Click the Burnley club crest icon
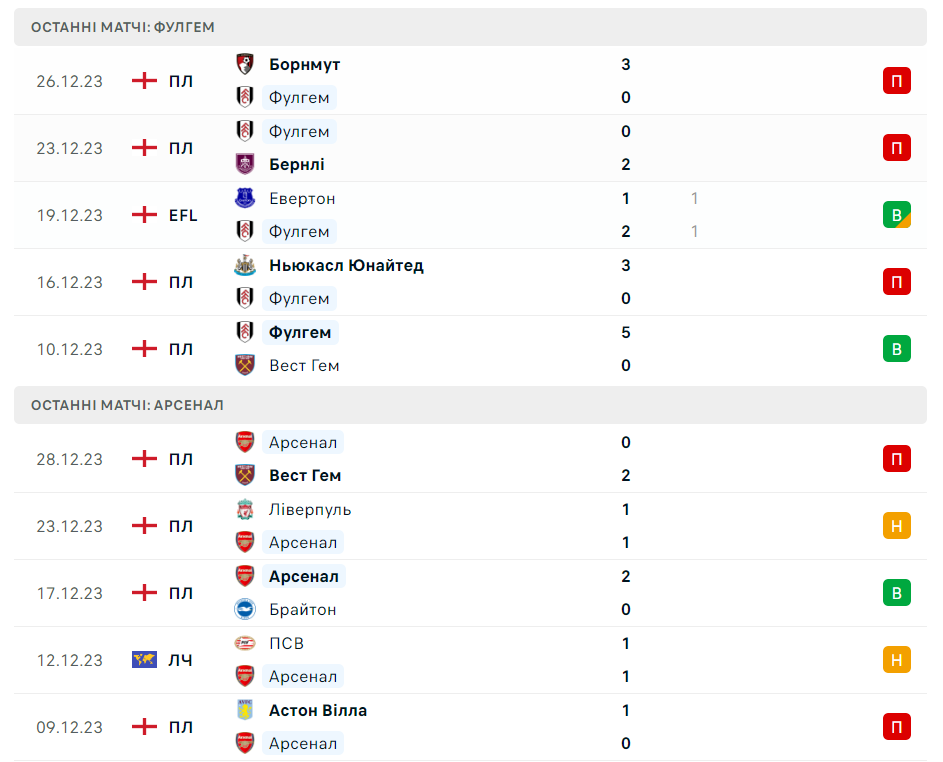The image size is (943, 762). point(244,164)
